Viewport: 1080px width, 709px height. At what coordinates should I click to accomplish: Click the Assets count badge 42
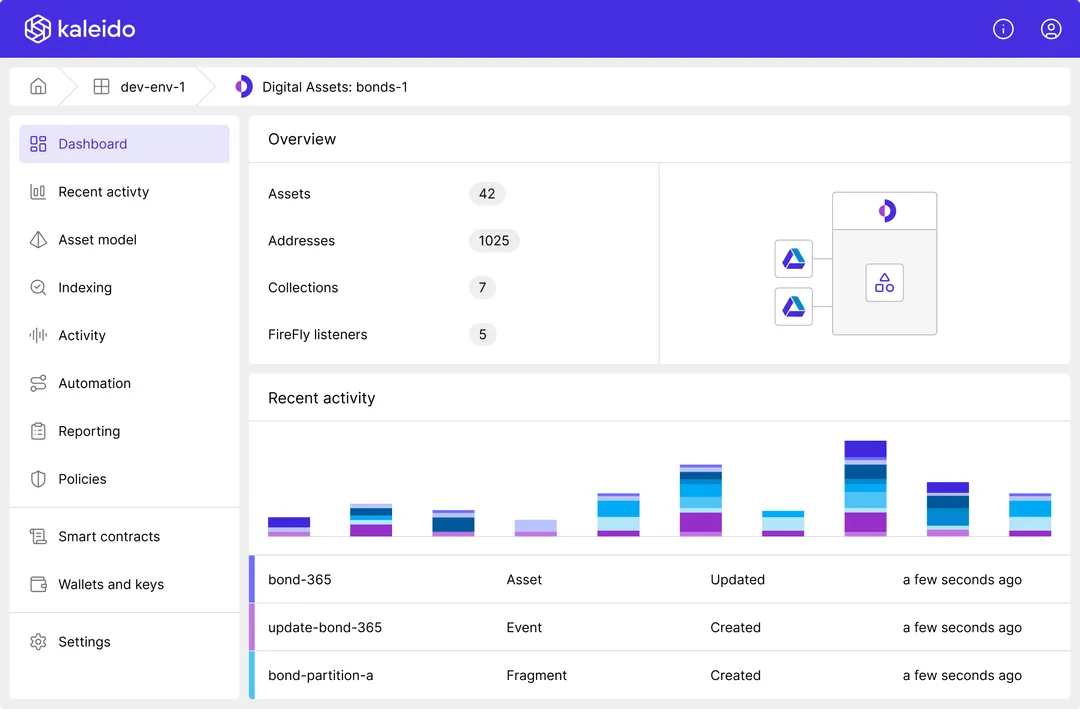coord(487,194)
